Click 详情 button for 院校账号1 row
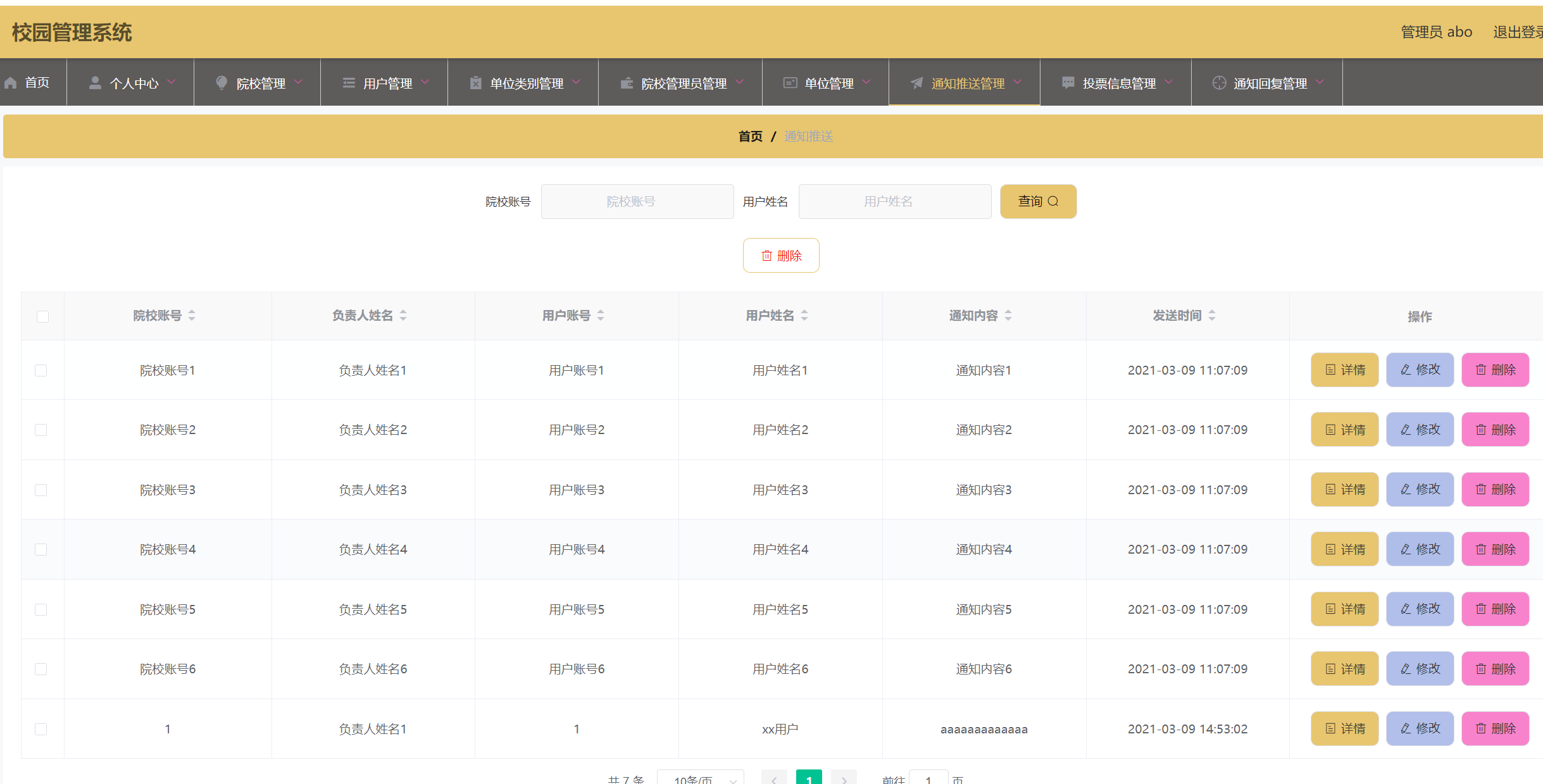1543x784 pixels. pos(1344,370)
